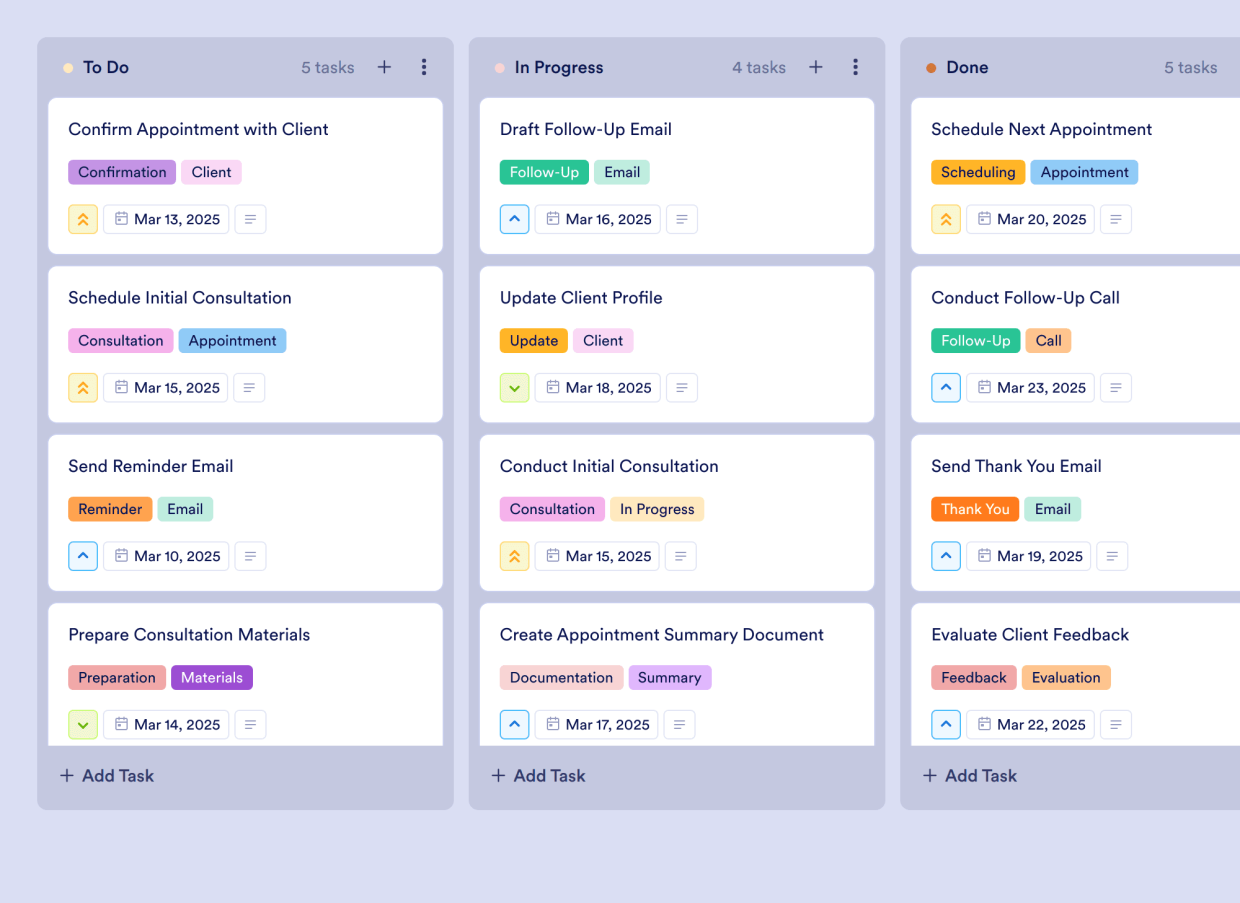Click Add Task in the Done column
The width and height of the screenshot is (1240, 903).
pos(969,775)
